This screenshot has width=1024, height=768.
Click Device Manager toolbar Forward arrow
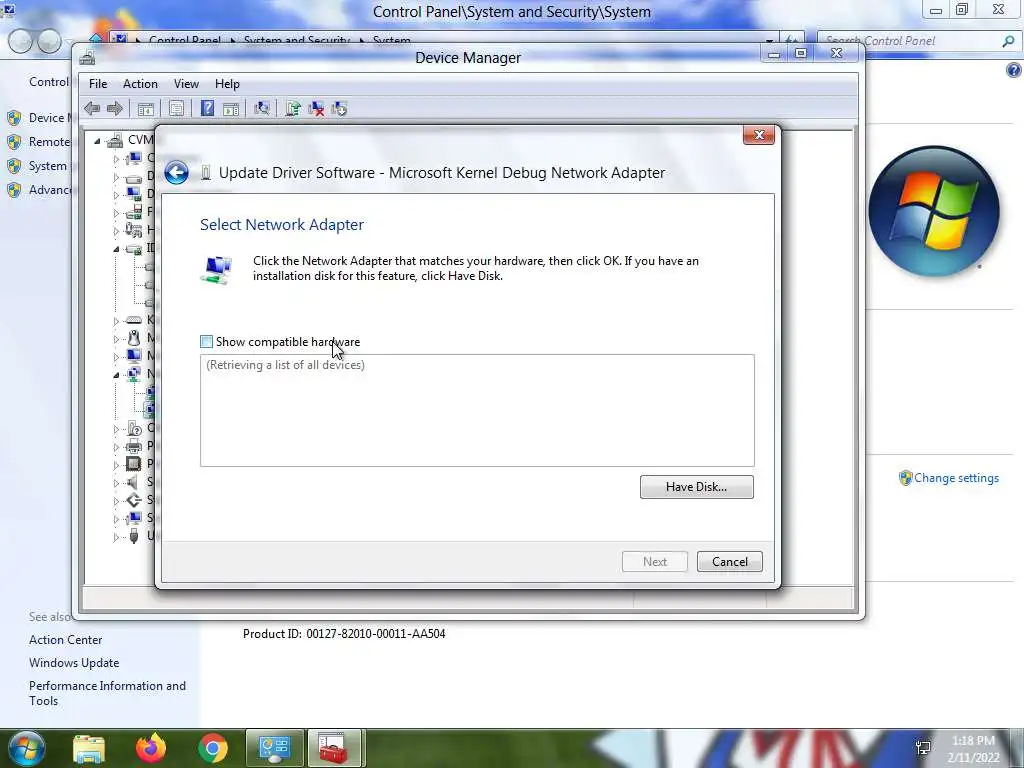(x=114, y=108)
